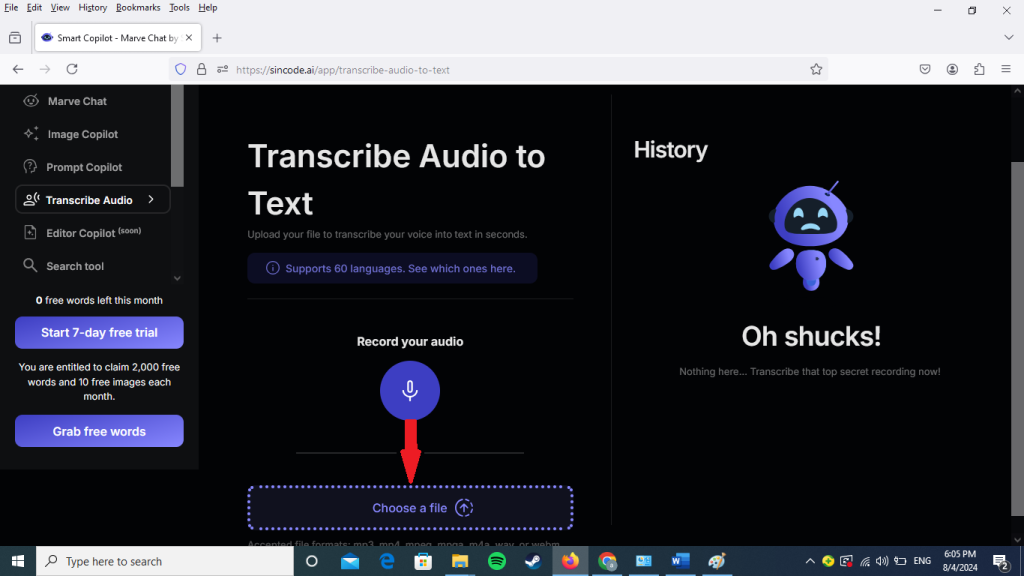
Task: Click tracking protection shield icon
Action: point(181,69)
